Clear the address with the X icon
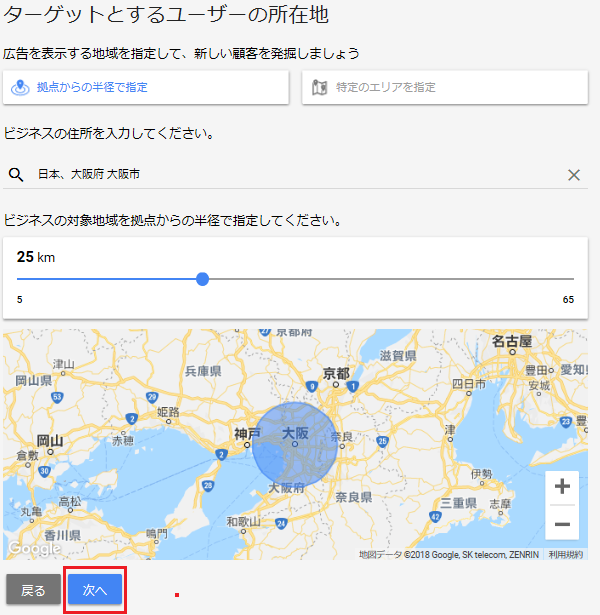 pos(574,175)
